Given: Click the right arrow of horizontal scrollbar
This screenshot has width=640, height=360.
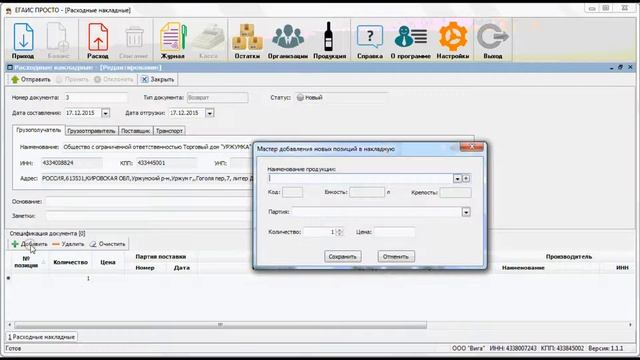Looking at the screenshot, I should [x=630, y=325].
